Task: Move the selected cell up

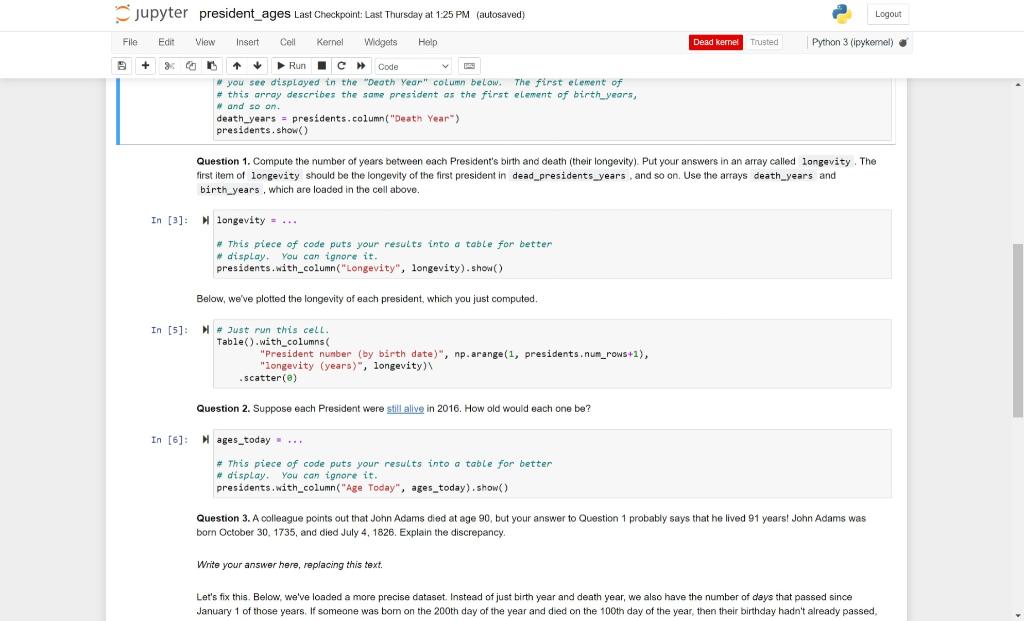Action: (236, 65)
